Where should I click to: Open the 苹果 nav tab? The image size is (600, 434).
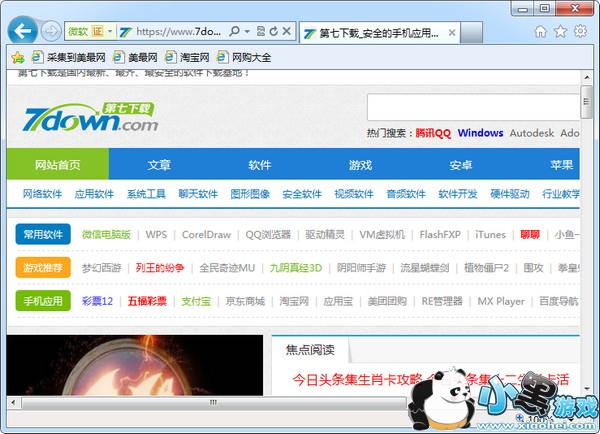click(x=561, y=165)
